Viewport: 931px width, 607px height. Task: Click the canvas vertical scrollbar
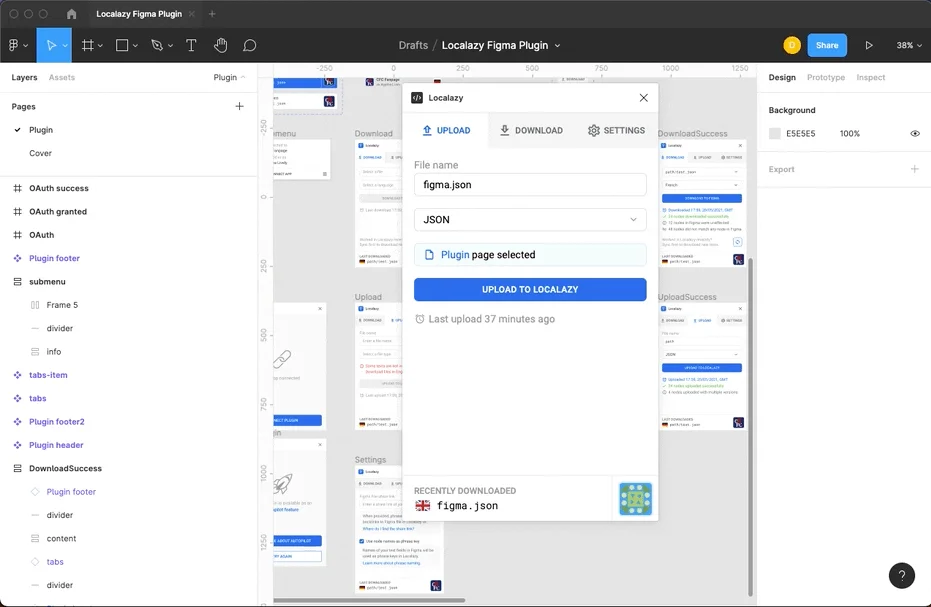pos(750,426)
